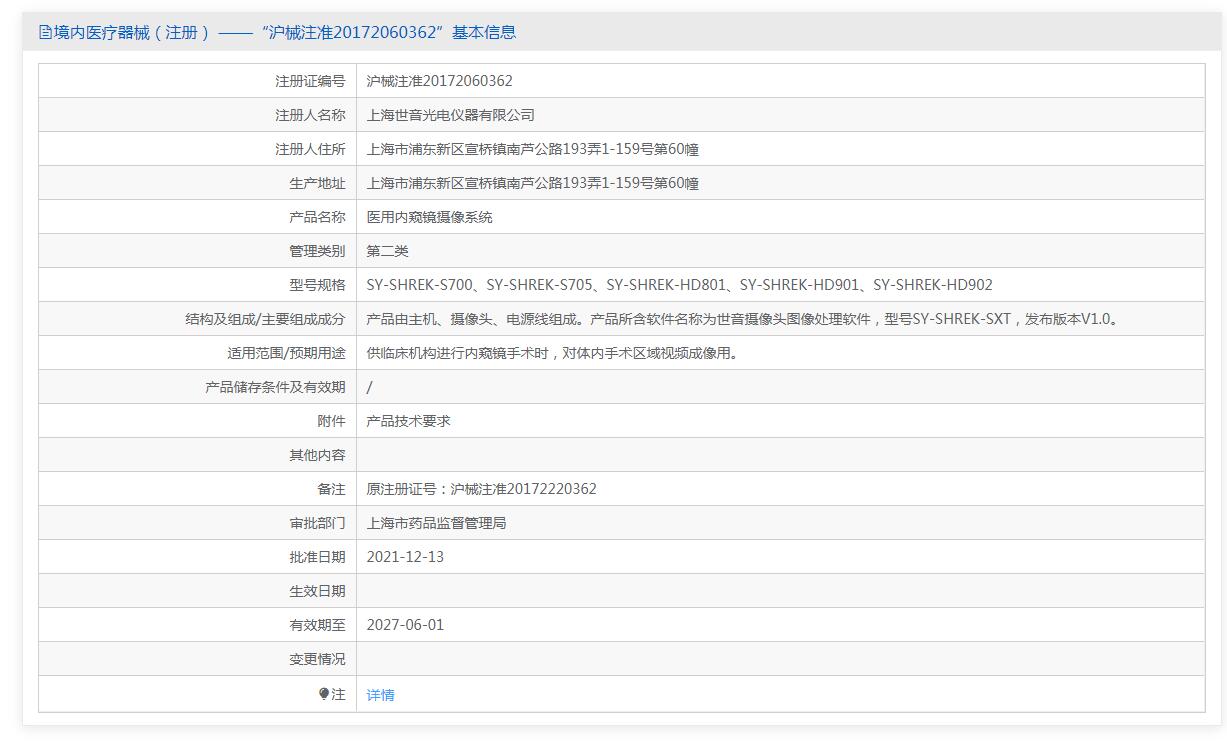Click the page title 境内医疗器械（注册）基本信息

pyautogui.click(x=285, y=32)
